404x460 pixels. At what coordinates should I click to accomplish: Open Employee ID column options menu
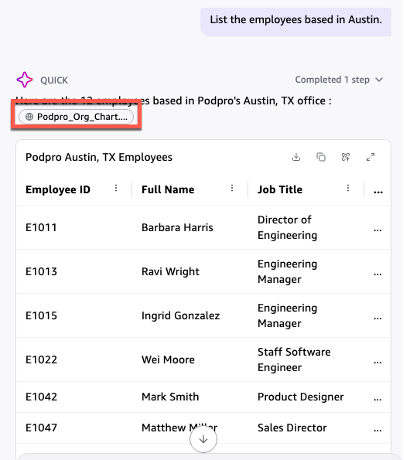[116, 188]
